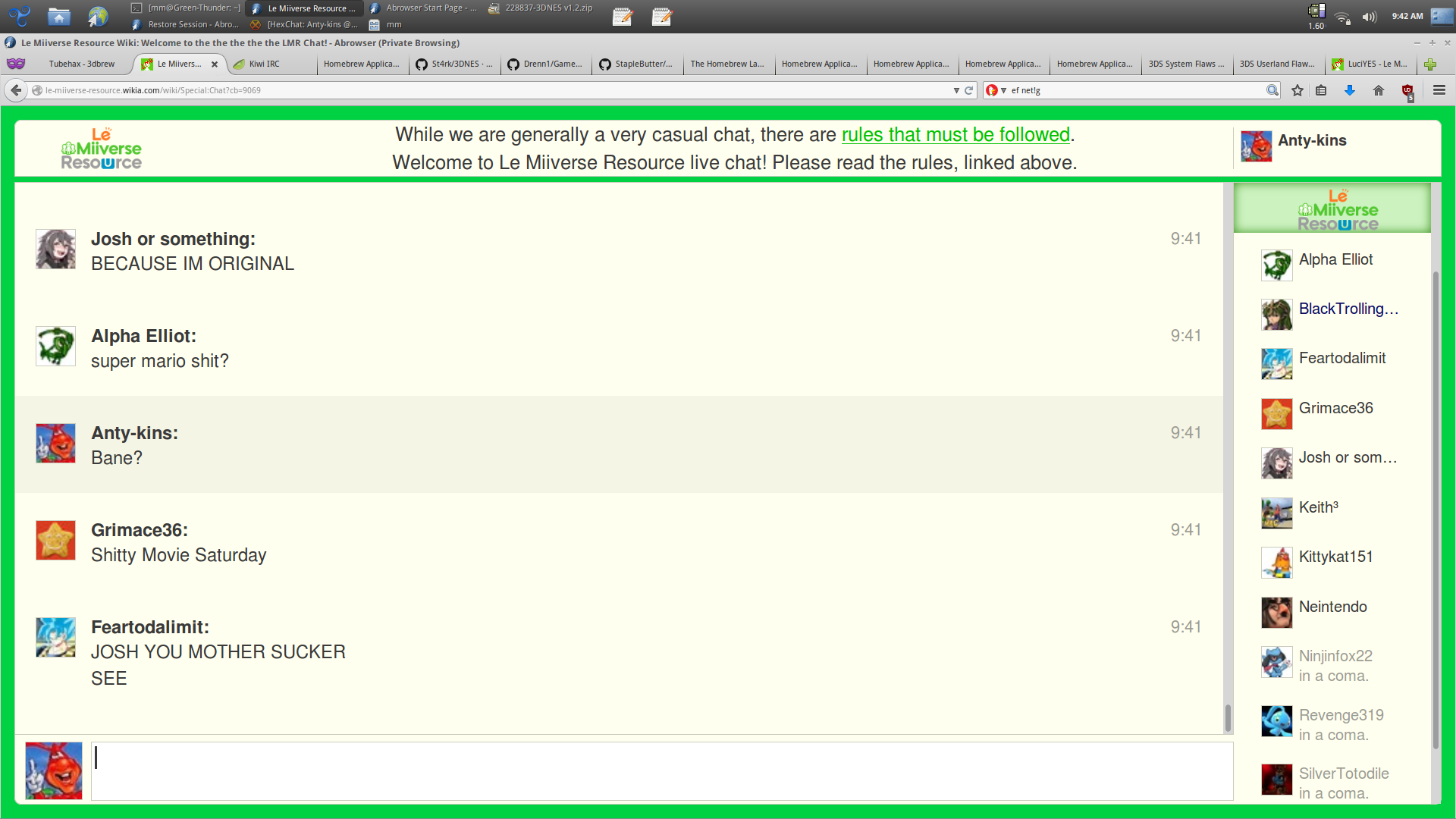Switch to the mm@Green-Thunder terminal window
Viewport: 1456px width, 819px height.
coord(186,8)
